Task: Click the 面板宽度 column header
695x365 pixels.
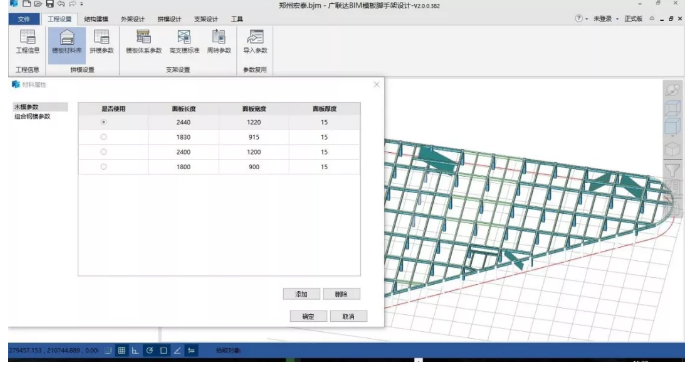Action: point(254,109)
